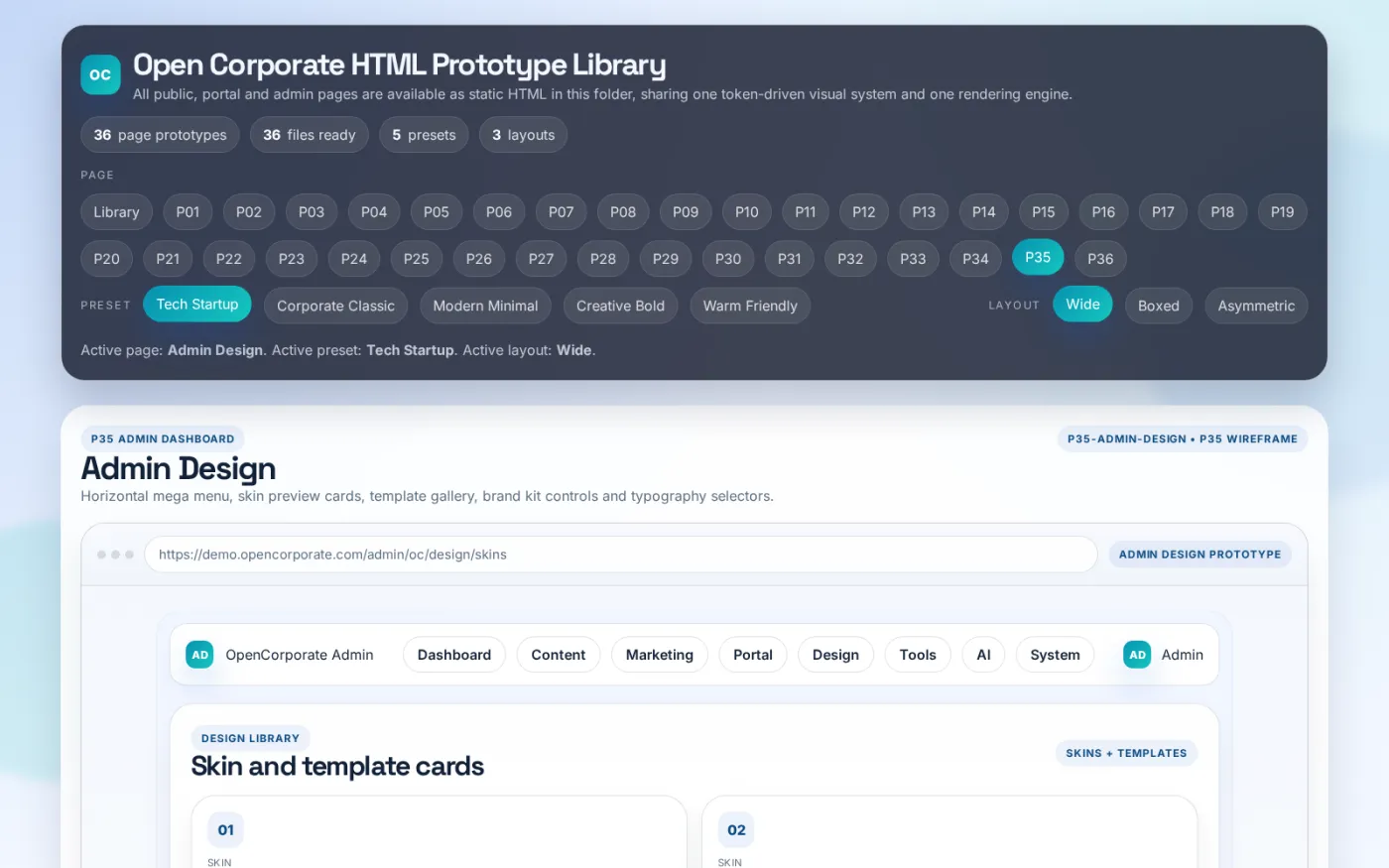
Task: Select the Tech Startup preset
Action: point(197,305)
